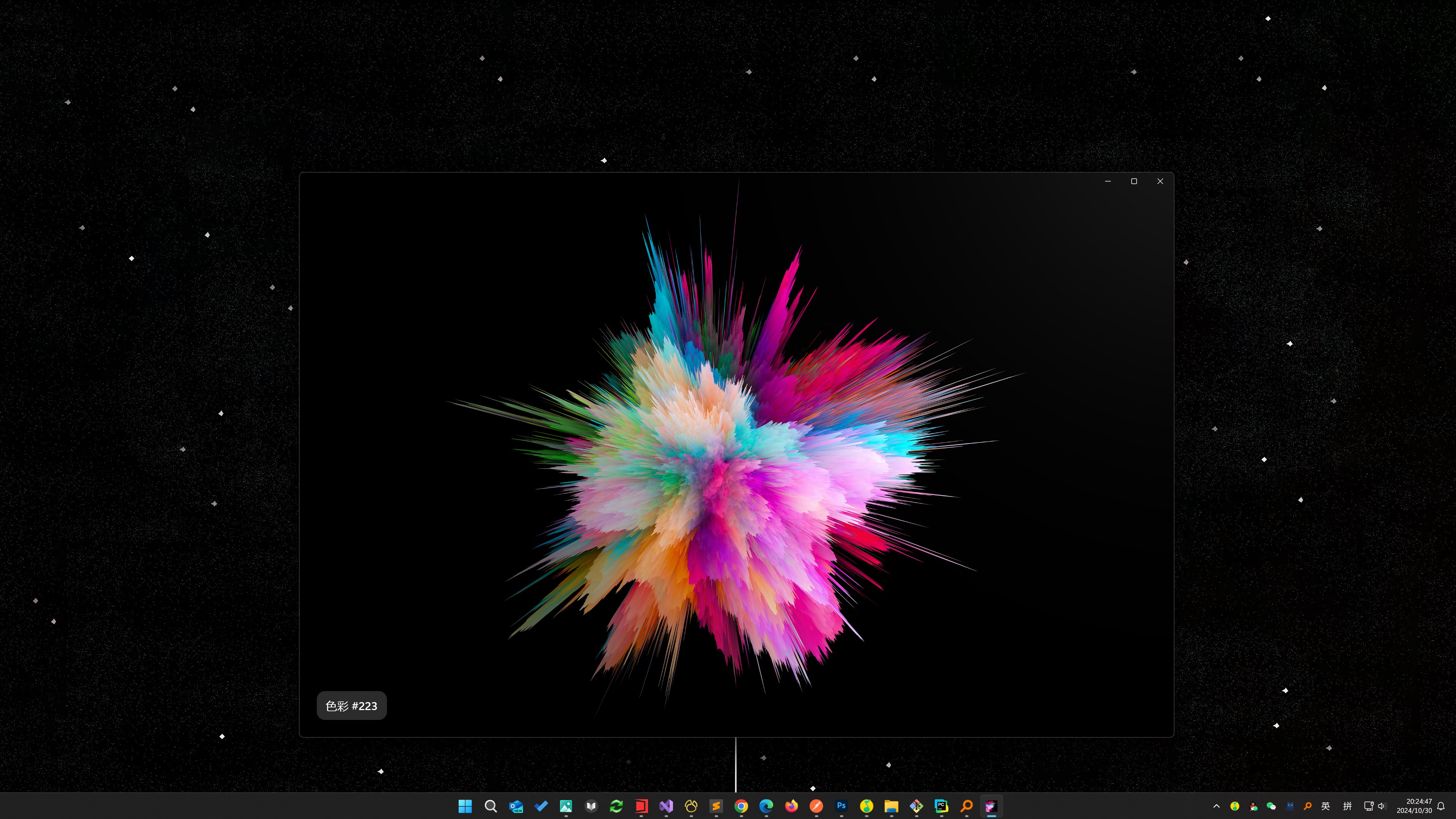1456x819 pixels.
Task: Open Sublime Text from taskbar
Action: point(716,806)
